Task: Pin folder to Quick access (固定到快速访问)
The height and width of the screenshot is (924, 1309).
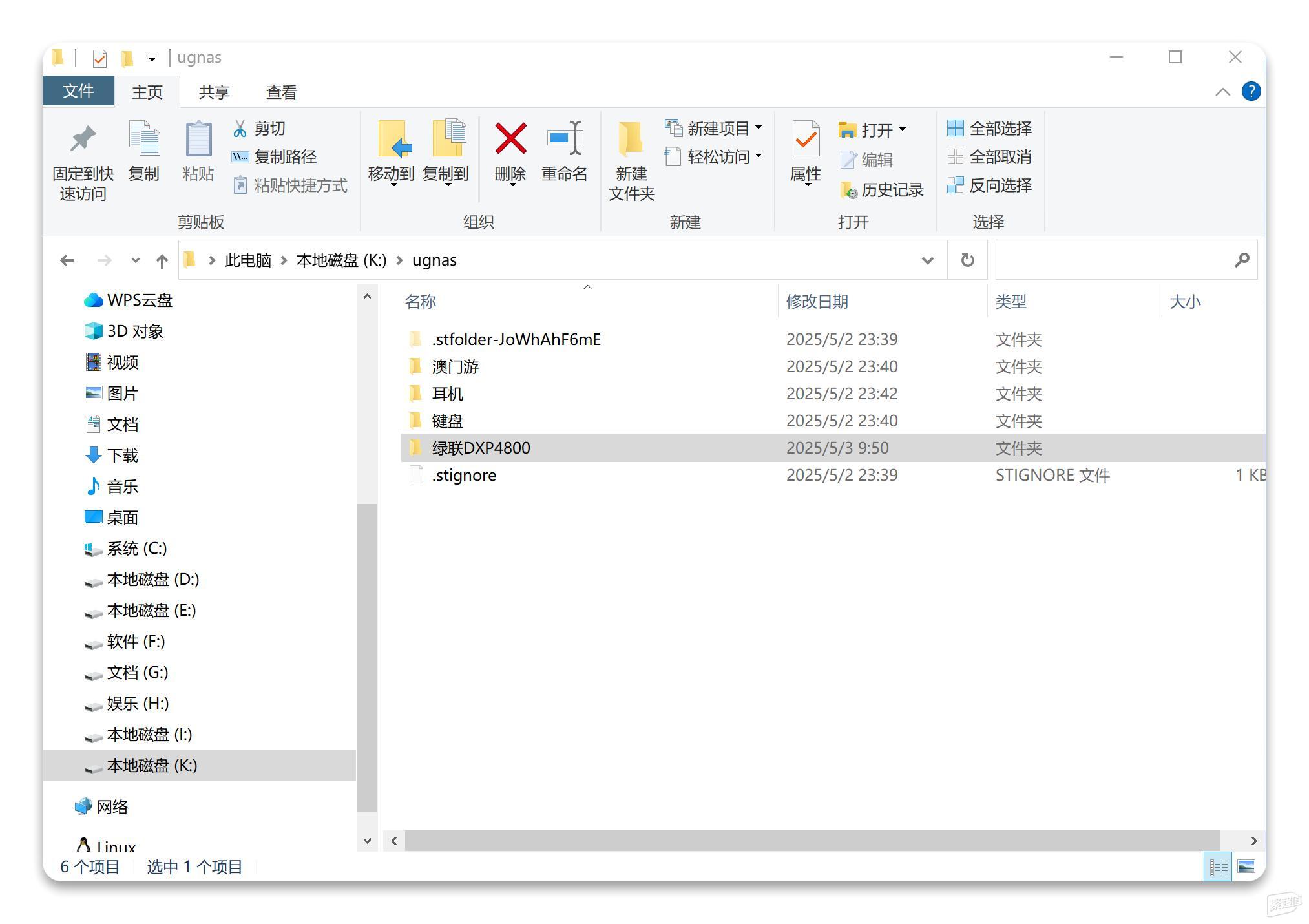Action: tap(83, 163)
